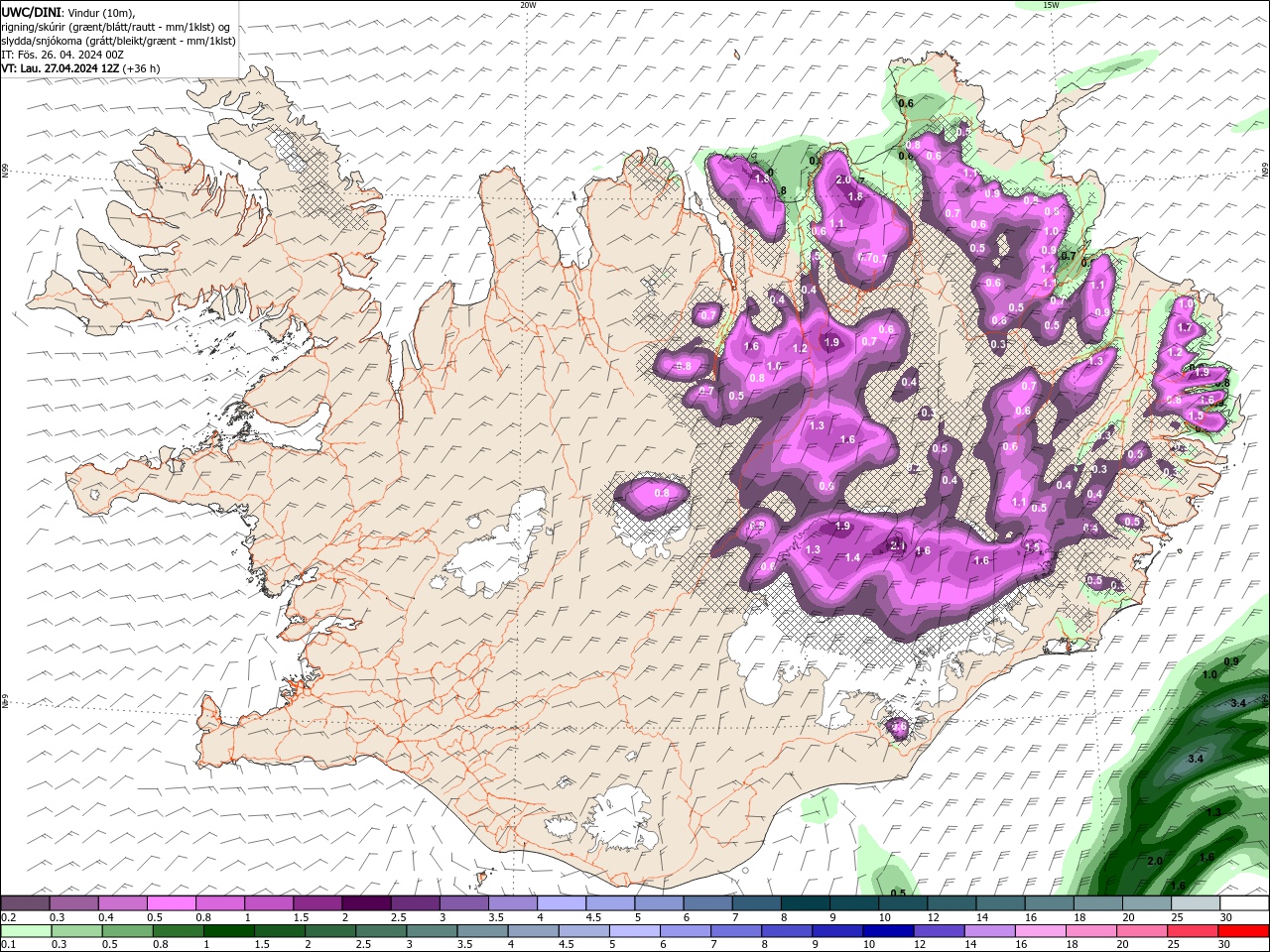Image resolution: width=1270 pixels, height=952 pixels.
Task: Click the 'rigning/skúrir' legend description line
Action: coord(115,26)
